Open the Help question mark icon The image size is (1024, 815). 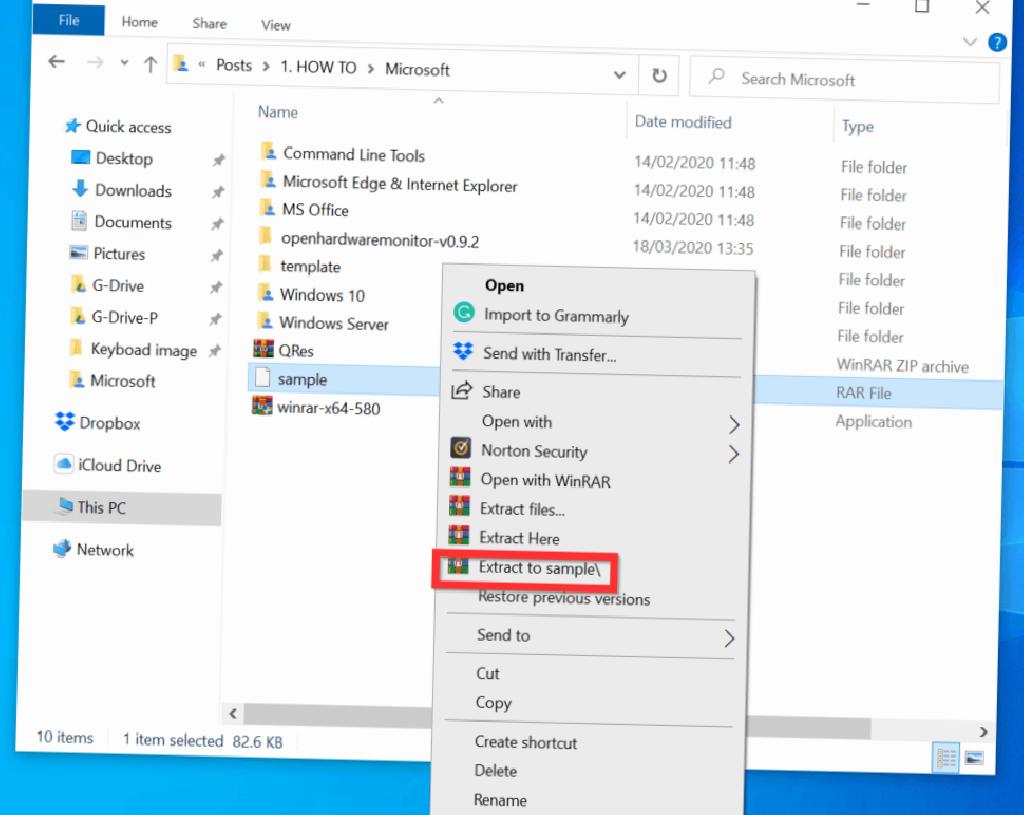pyautogui.click(x=997, y=42)
